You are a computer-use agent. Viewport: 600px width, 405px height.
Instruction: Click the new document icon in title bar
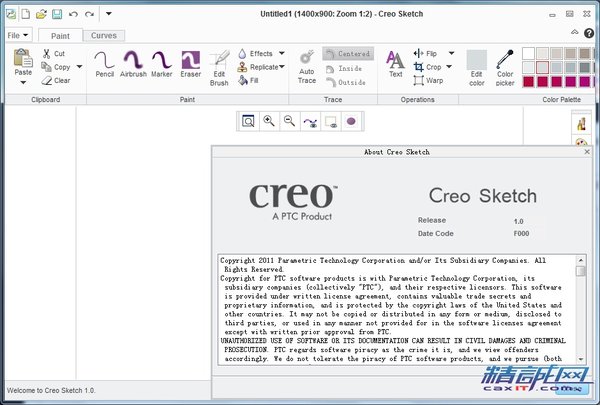25,14
